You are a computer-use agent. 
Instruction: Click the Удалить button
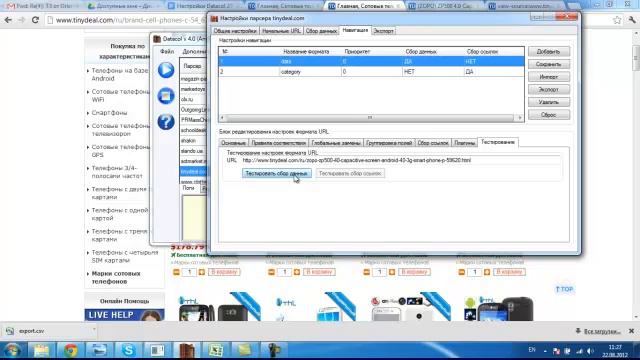coord(549,102)
